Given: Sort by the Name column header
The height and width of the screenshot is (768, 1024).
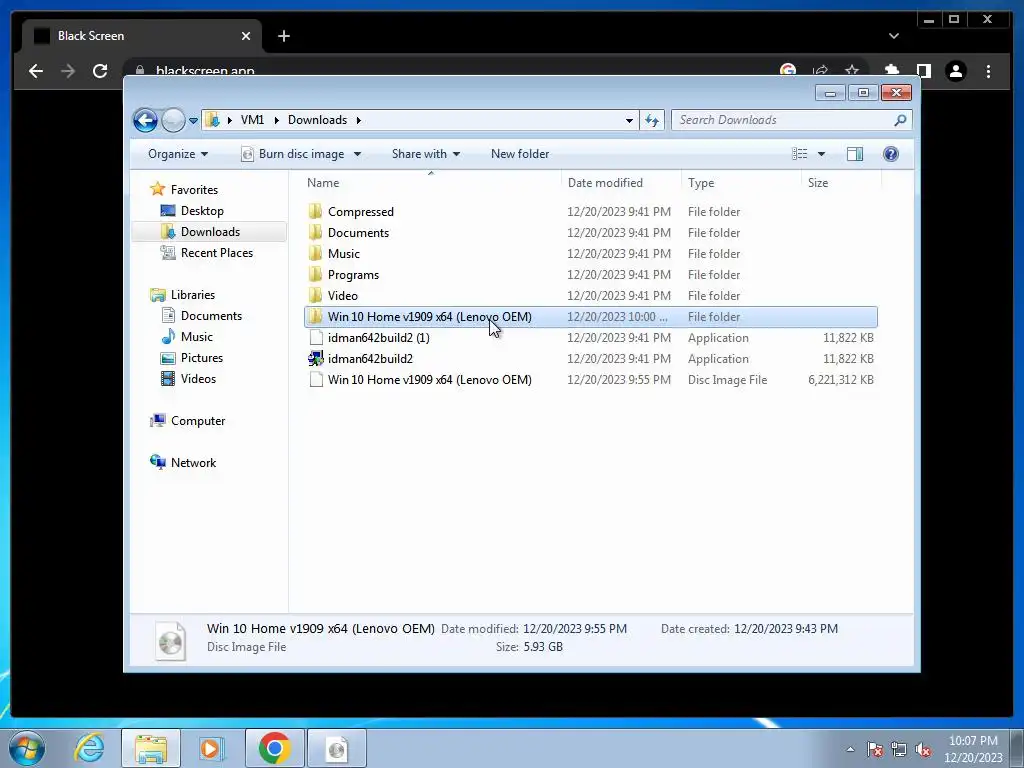Looking at the screenshot, I should pos(323,183).
